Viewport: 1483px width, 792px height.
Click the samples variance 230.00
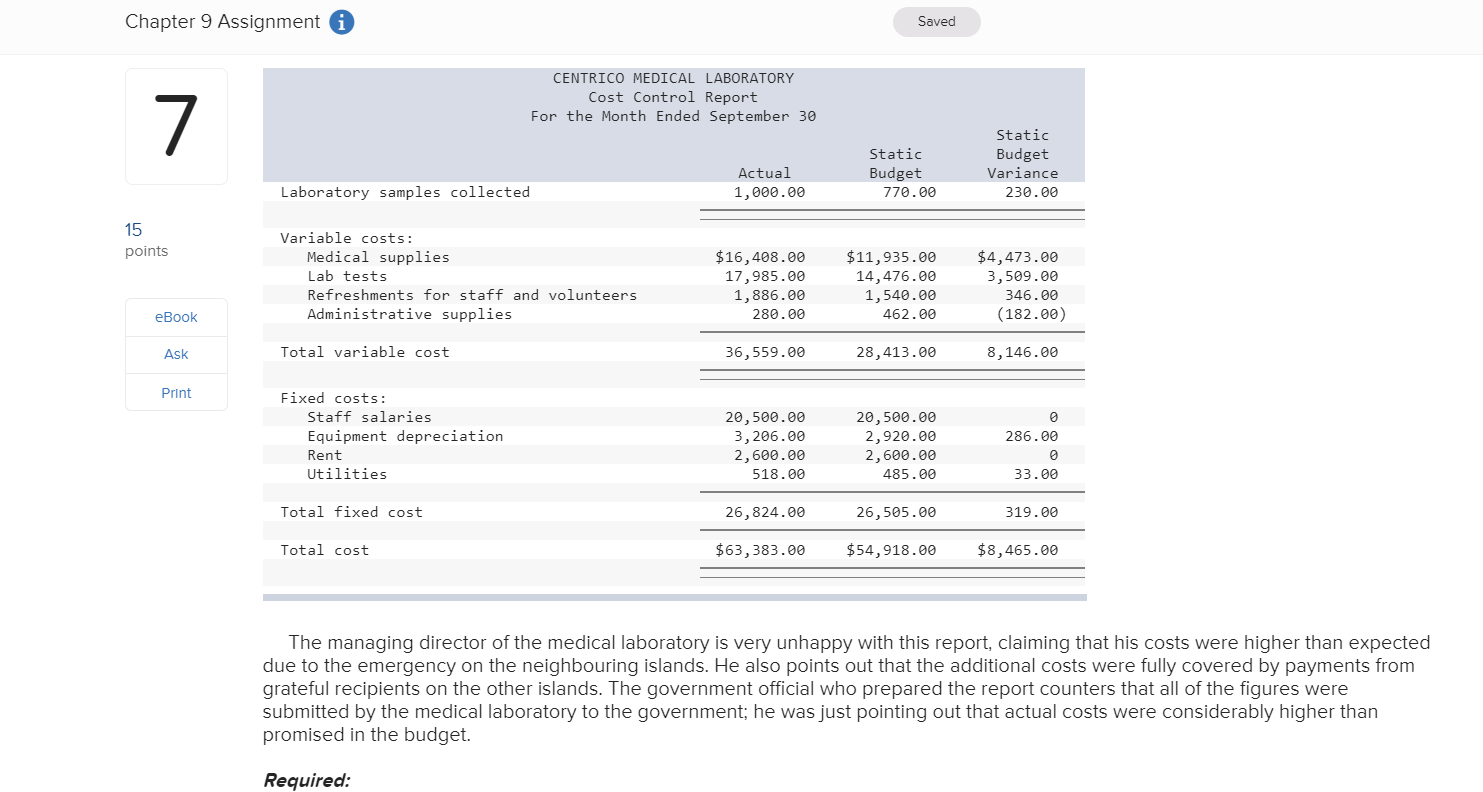click(1032, 192)
